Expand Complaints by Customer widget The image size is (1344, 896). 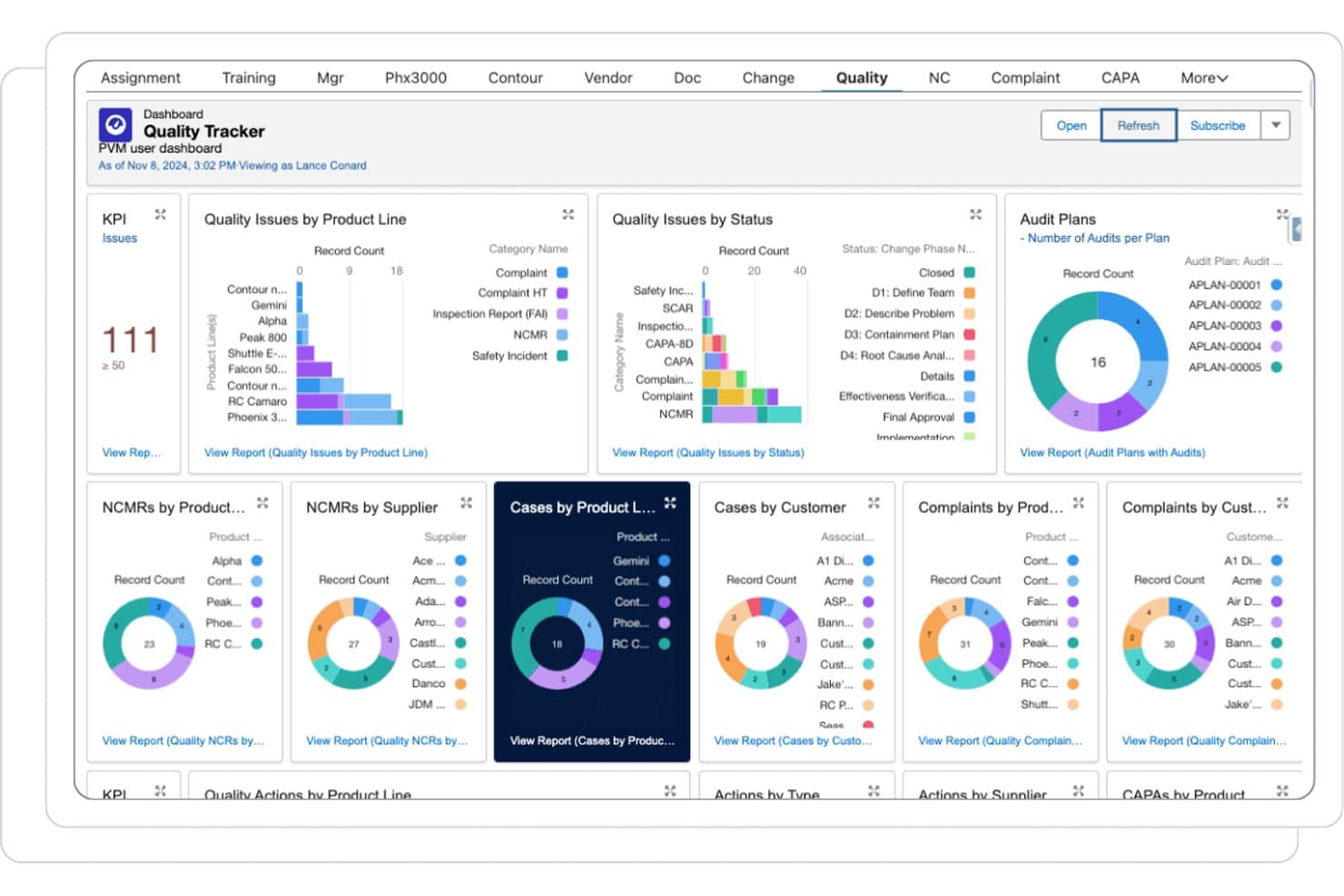point(1282,502)
